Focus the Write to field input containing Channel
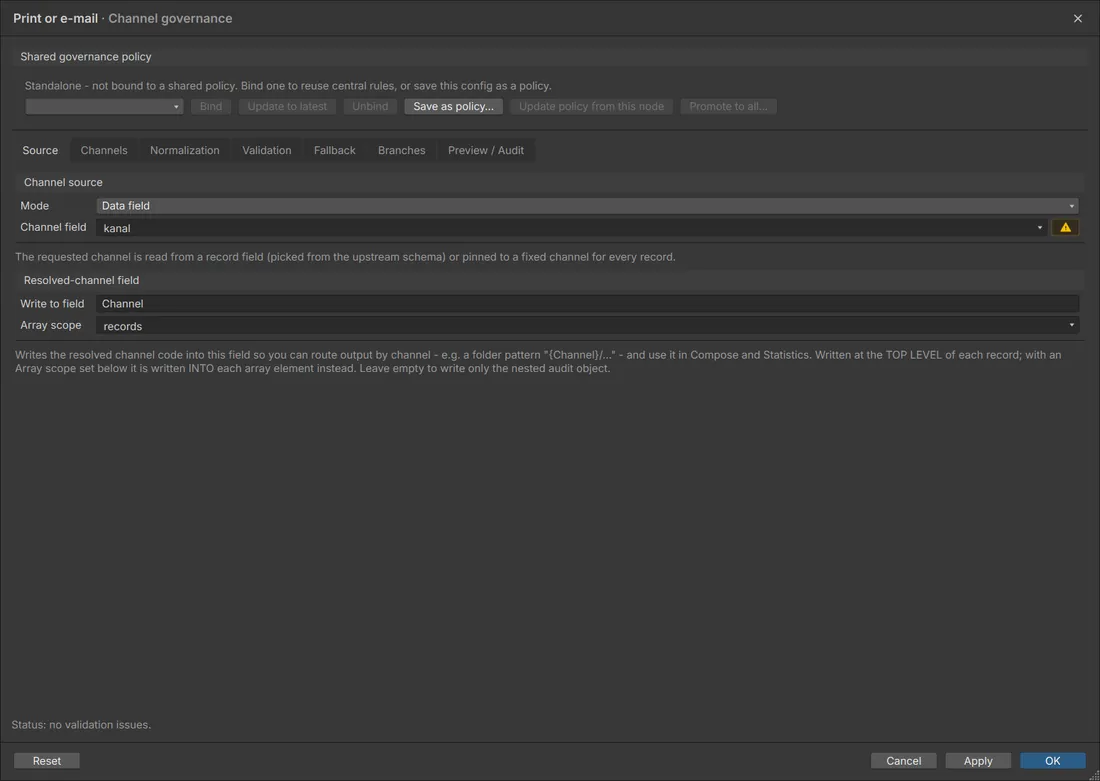The image size is (1100, 781). tap(587, 304)
